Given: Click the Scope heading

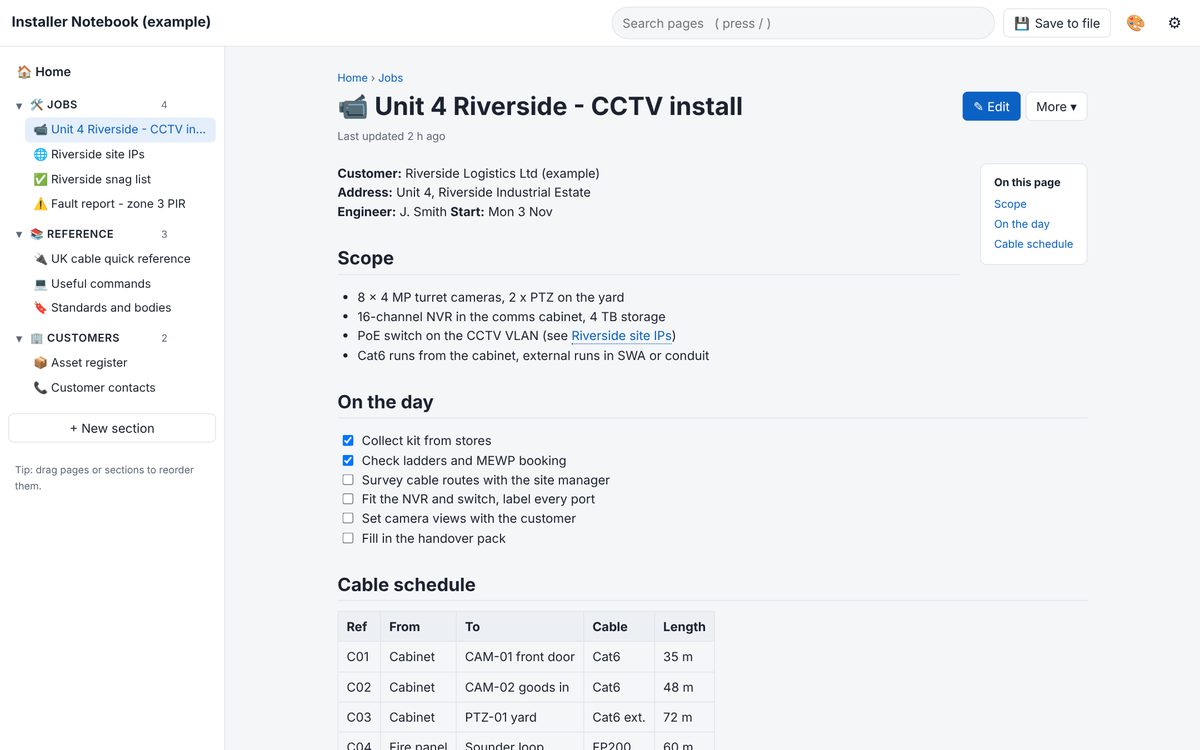Looking at the screenshot, I should tap(366, 258).
